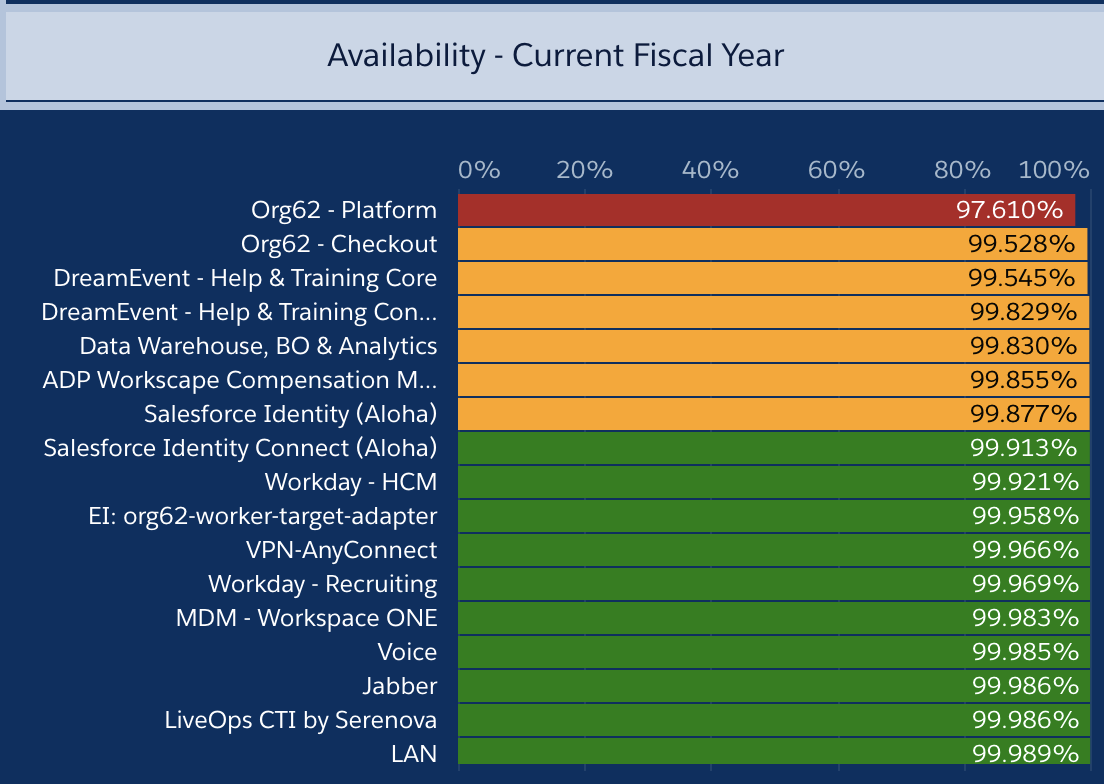The width and height of the screenshot is (1104, 784).
Task: Click the MDM - Workspace ONE label
Action: pyautogui.click(x=306, y=618)
